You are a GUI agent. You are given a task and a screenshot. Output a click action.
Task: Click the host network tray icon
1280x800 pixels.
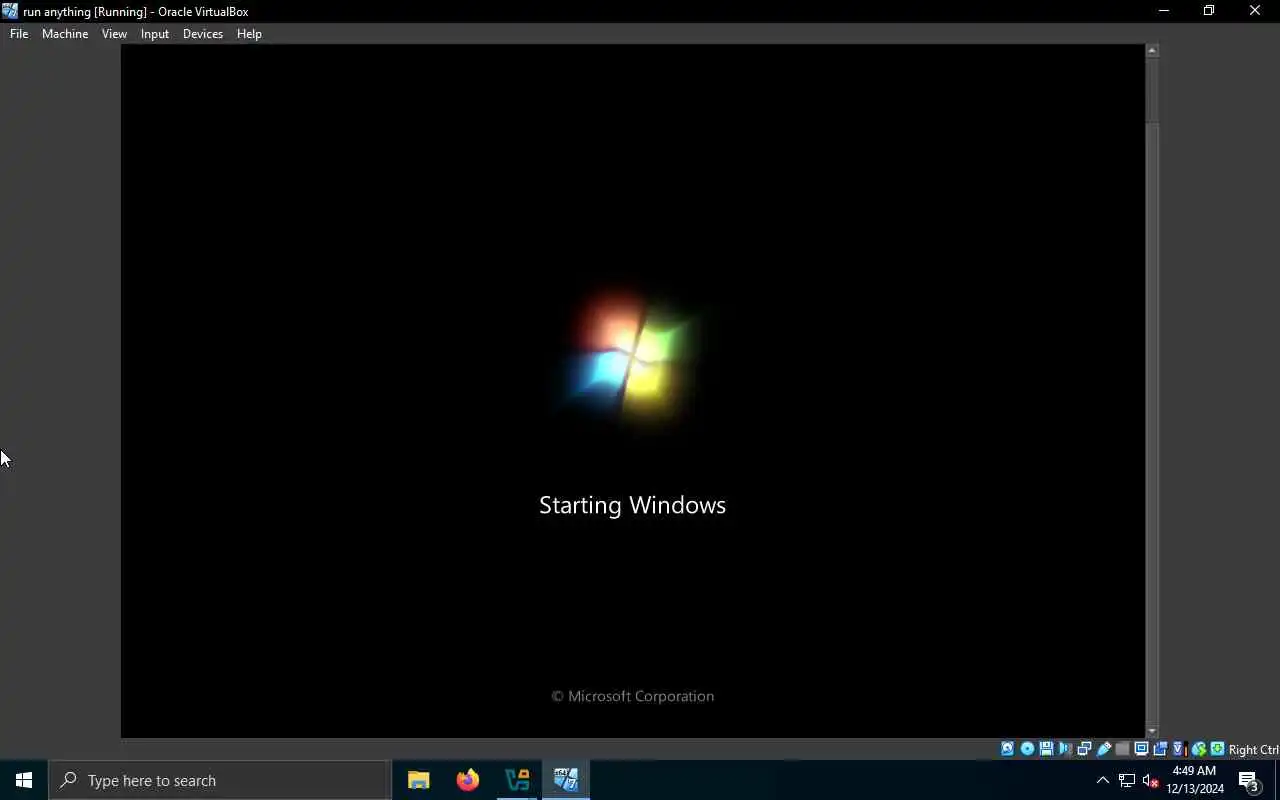1127,780
